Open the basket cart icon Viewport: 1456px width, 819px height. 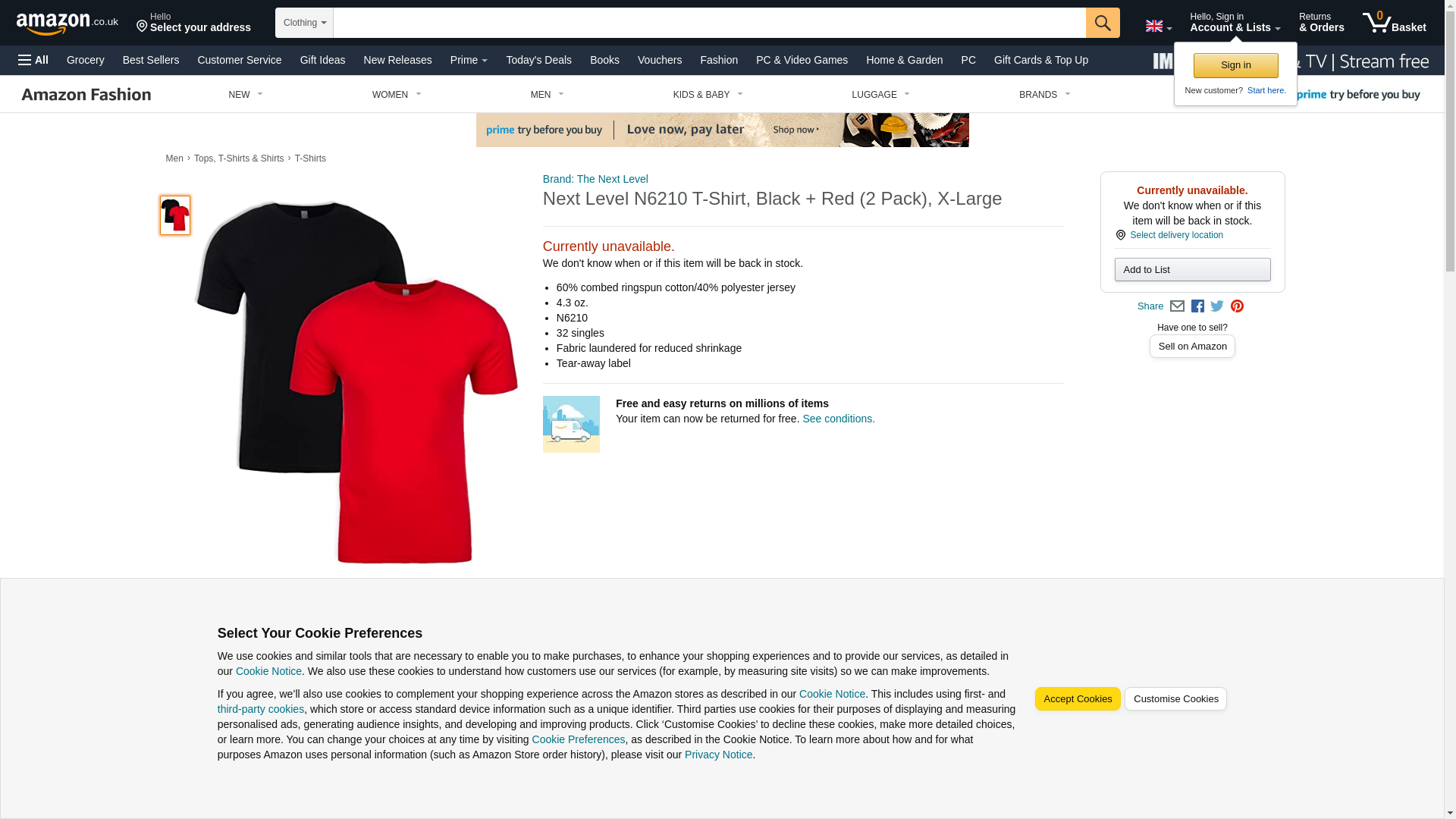click(x=1394, y=23)
